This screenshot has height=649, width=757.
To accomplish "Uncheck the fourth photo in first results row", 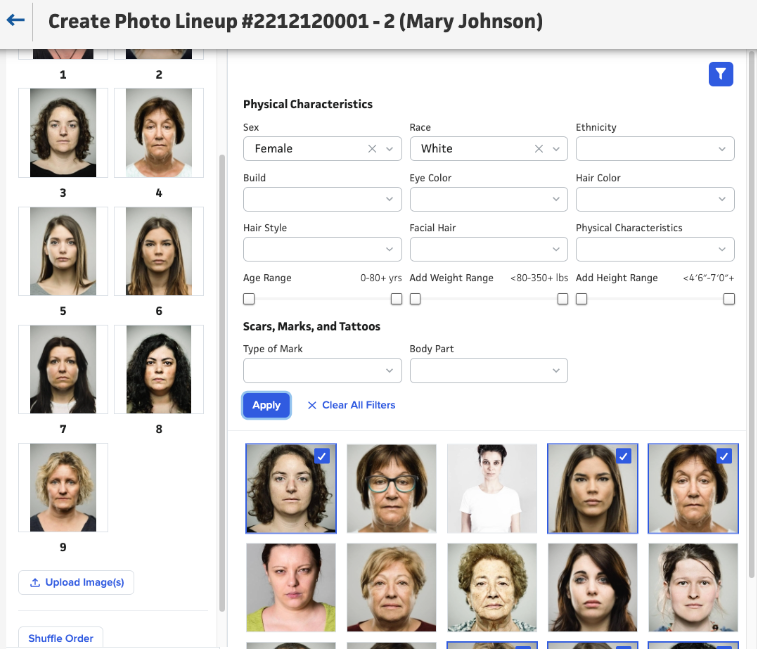I will pyautogui.click(x=622, y=456).
